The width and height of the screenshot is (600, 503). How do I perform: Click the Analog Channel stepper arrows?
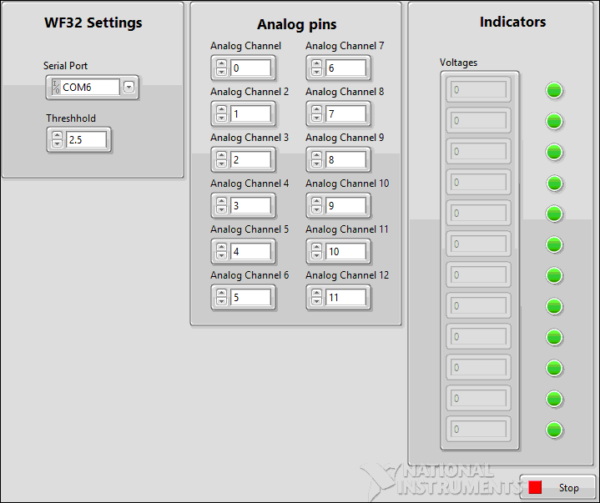(x=221, y=68)
